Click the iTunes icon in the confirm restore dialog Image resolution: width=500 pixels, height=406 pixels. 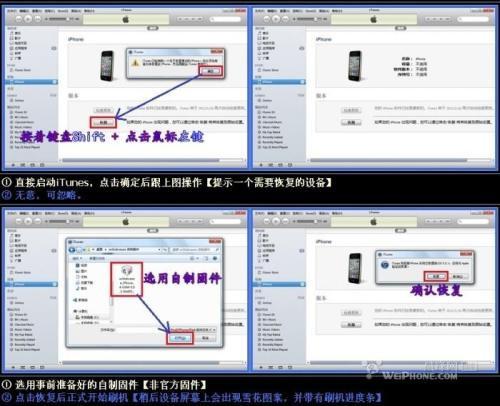tap(385, 265)
